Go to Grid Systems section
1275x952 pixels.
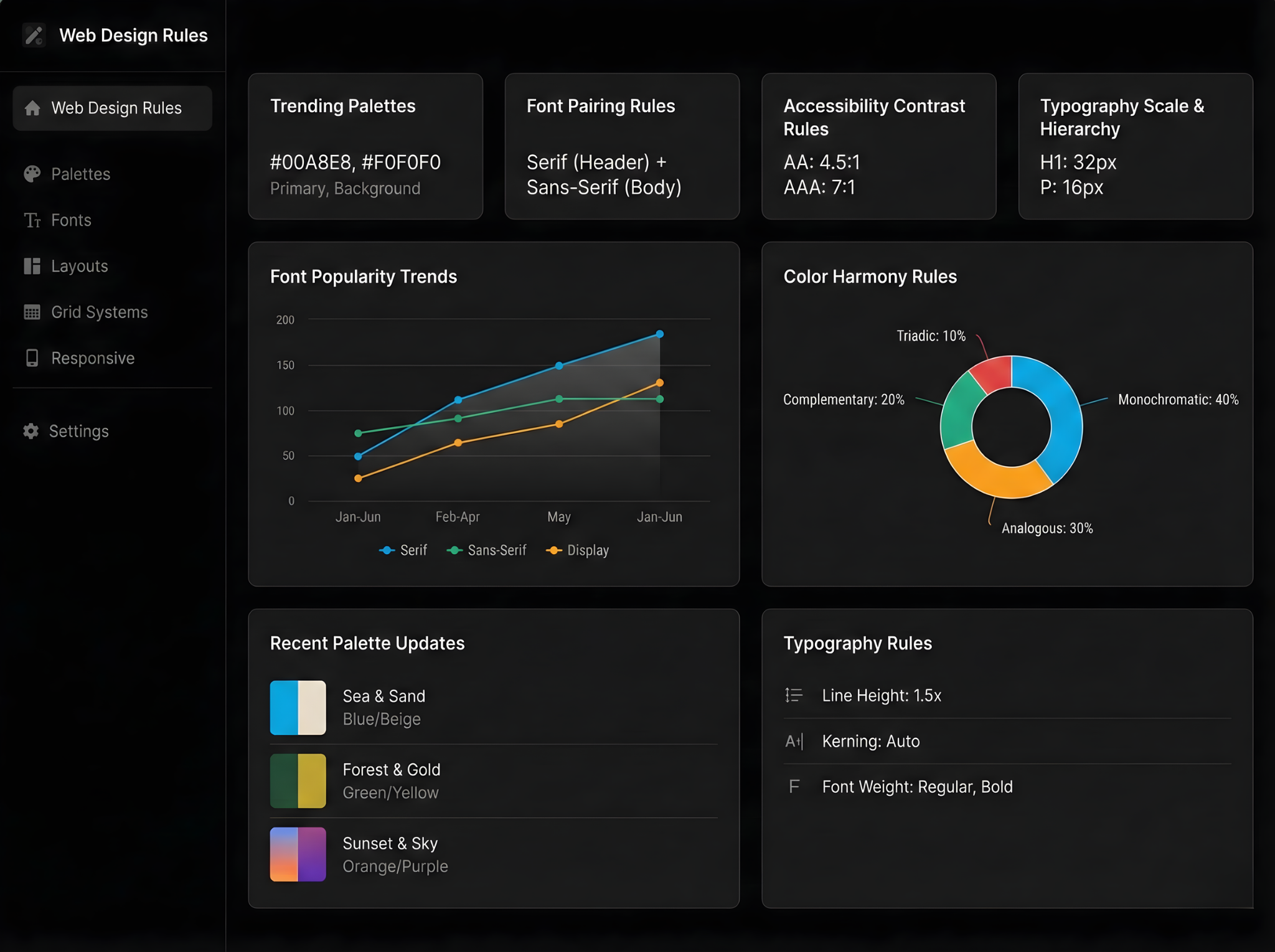(x=100, y=312)
